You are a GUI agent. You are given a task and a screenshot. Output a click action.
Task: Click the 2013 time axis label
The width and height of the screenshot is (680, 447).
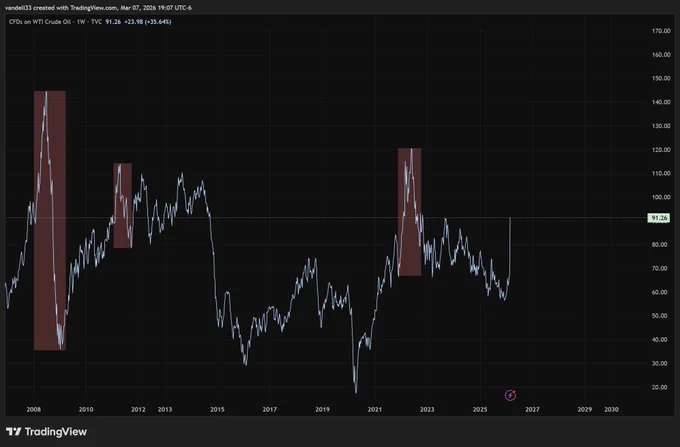point(165,409)
